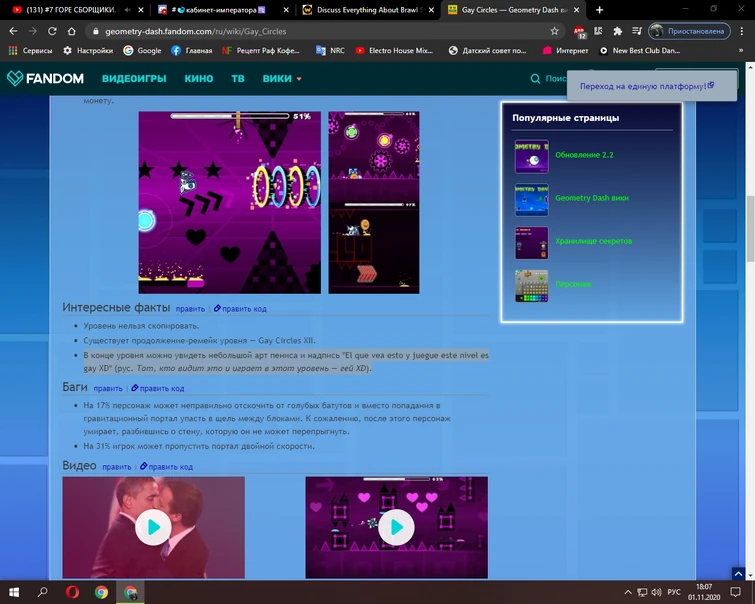Screen dimensions: 755x604
Task: Open Chrome three-dot menu
Action: (742, 31)
